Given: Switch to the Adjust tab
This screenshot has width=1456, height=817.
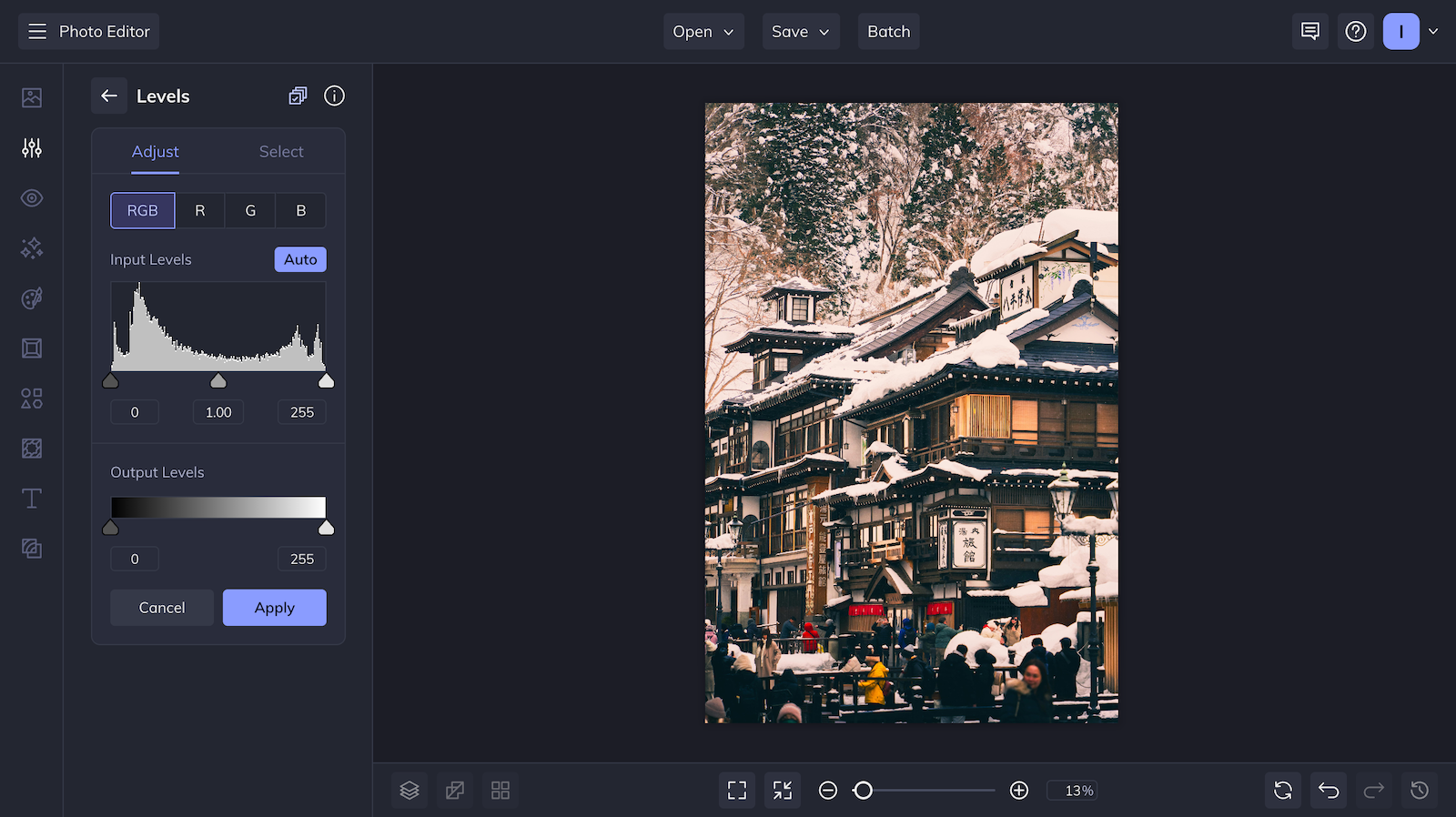Looking at the screenshot, I should (x=156, y=152).
